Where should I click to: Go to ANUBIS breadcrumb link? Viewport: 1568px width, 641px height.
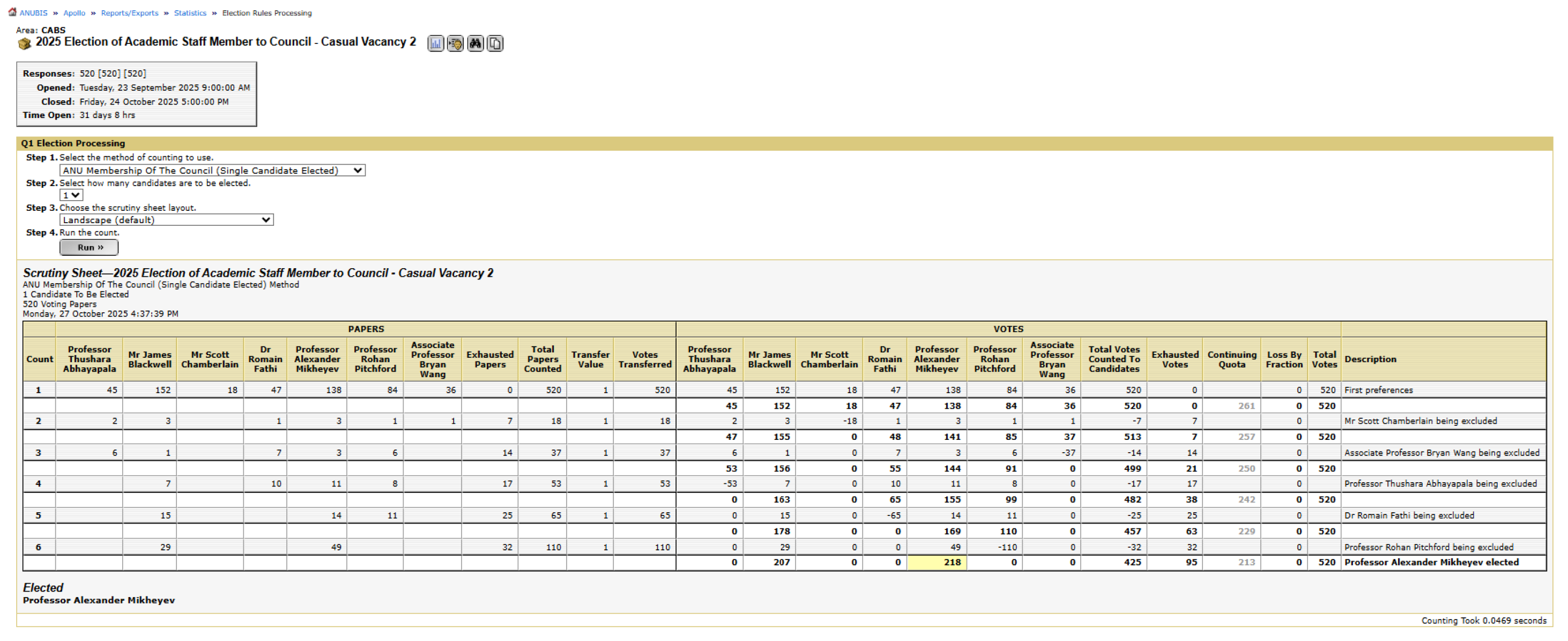pos(33,13)
